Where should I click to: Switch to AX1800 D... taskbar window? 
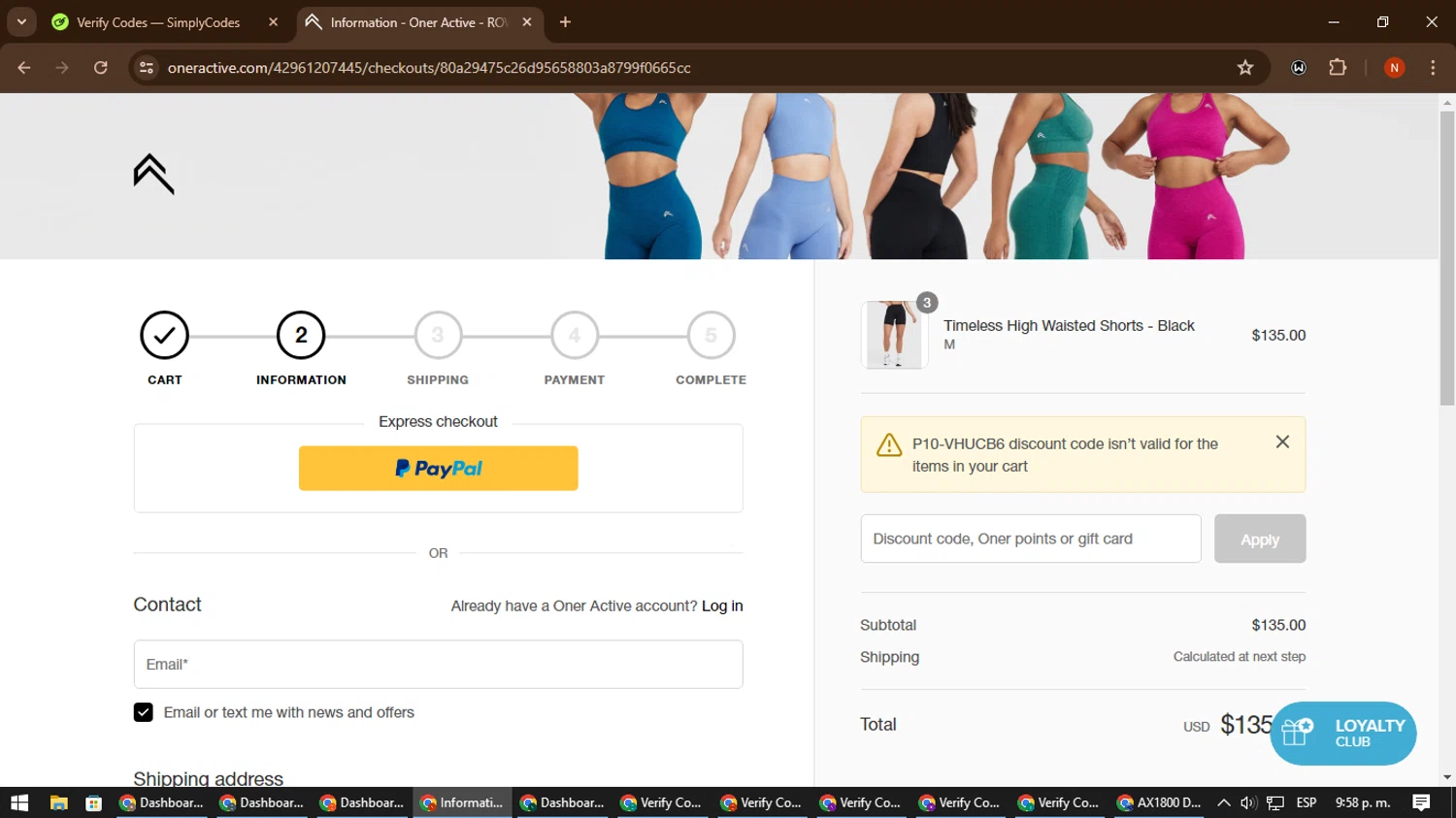point(1159,803)
